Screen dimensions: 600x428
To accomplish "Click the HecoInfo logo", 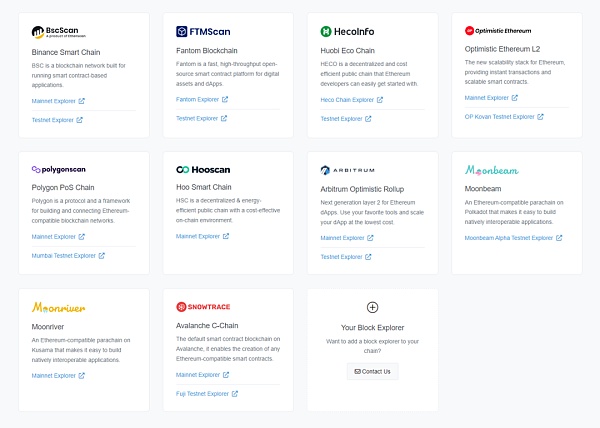I will point(348,32).
